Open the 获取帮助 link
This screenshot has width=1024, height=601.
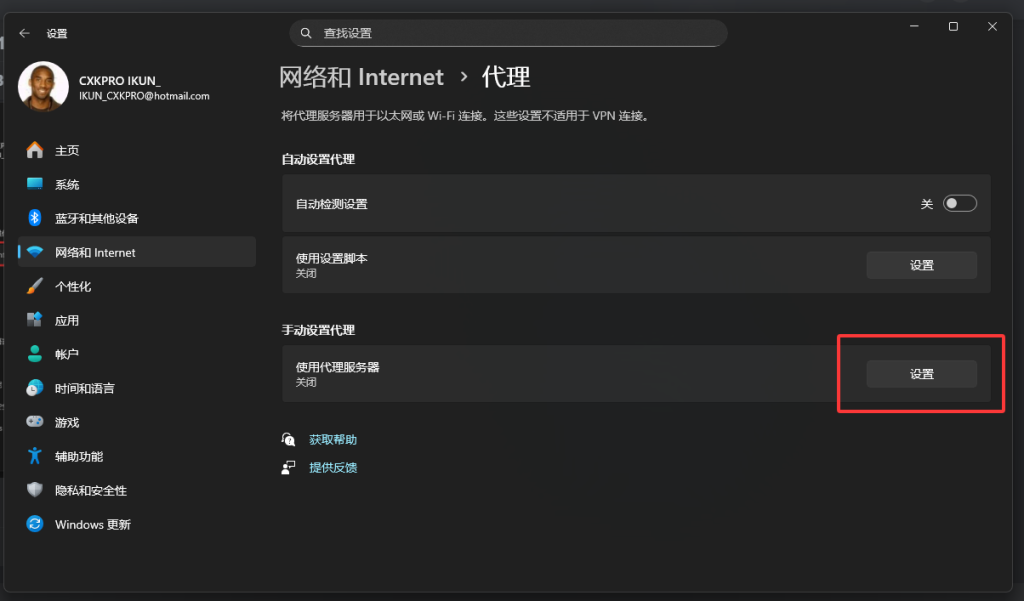333,440
